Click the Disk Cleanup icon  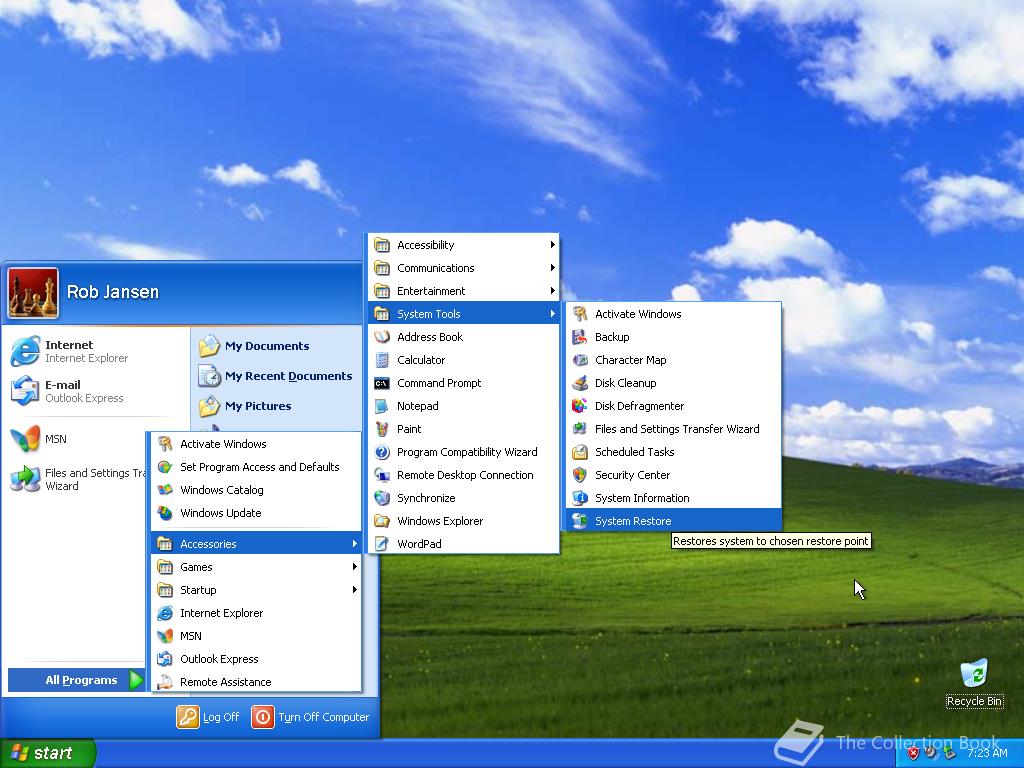[579, 383]
